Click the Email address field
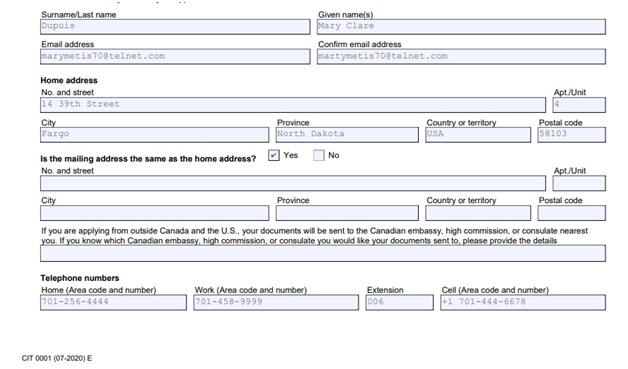This screenshot has height=369, width=628. [x=175, y=56]
